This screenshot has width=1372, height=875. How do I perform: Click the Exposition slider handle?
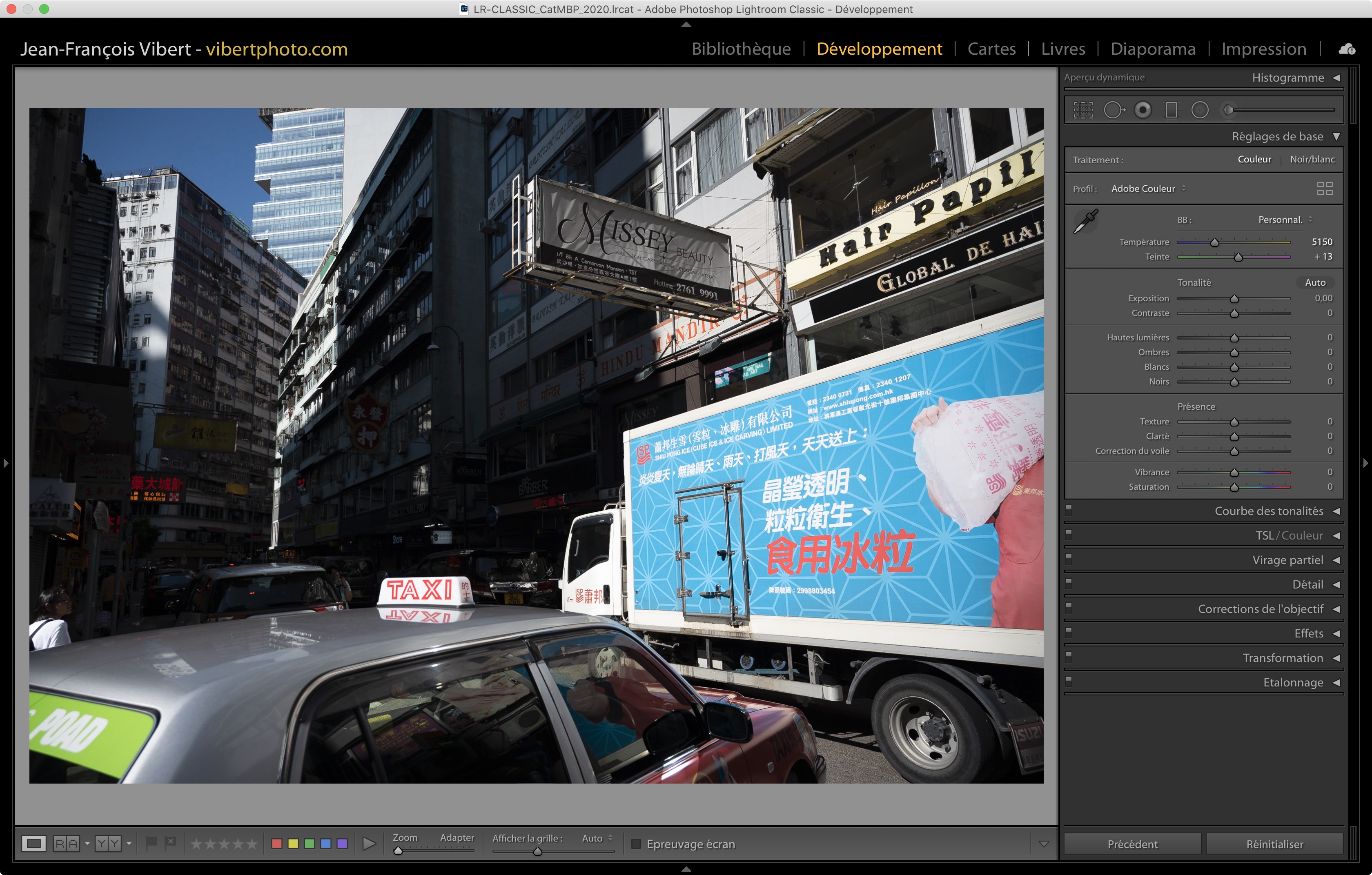coord(1234,299)
